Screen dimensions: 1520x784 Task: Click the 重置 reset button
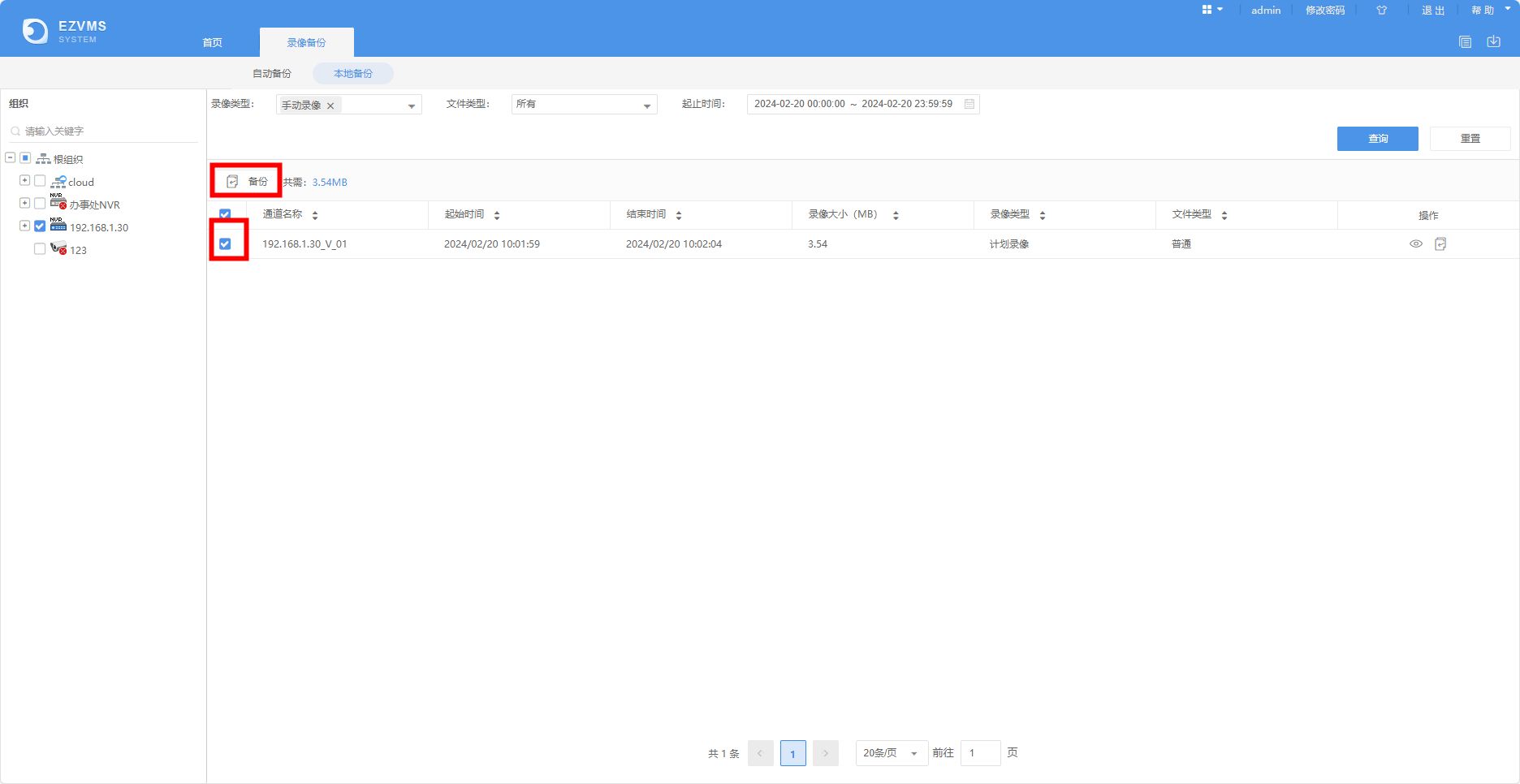point(1470,138)
